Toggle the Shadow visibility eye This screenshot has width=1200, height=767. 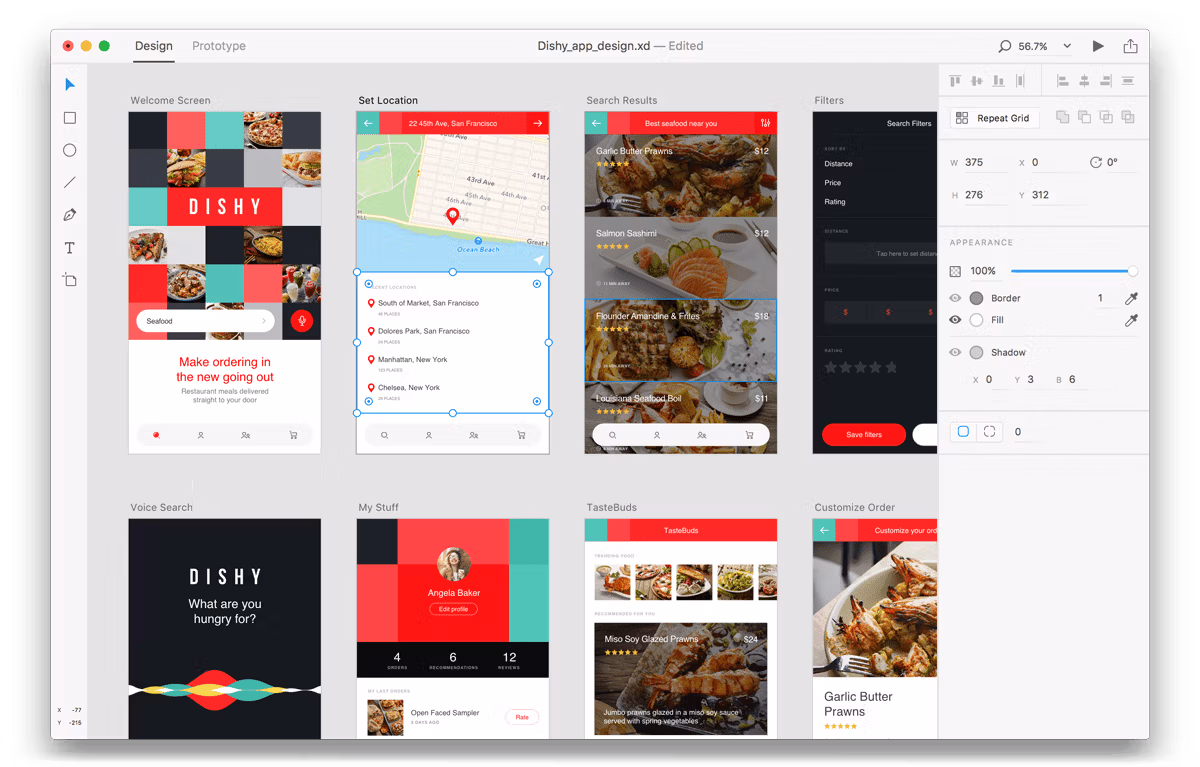pyautogui.click(x=955, y=352)
